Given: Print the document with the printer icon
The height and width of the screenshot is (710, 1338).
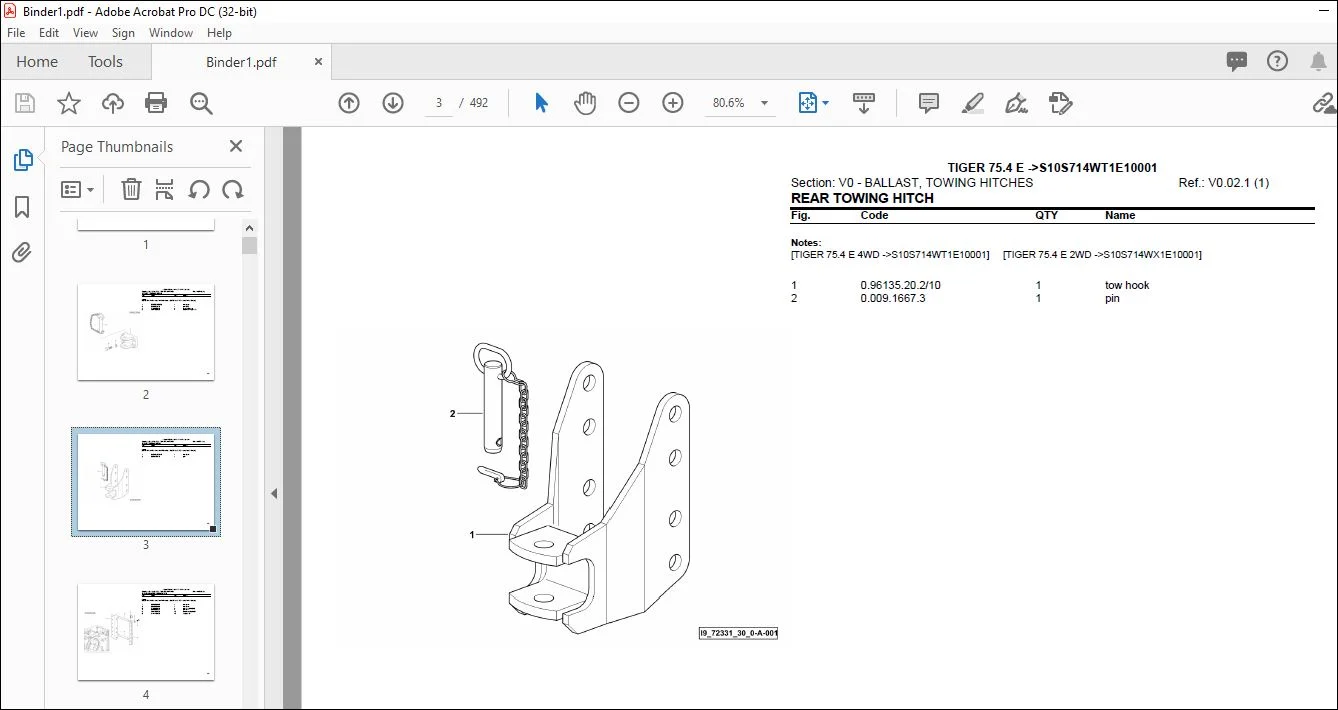Looking at the screenshot, I should point(156,103).
